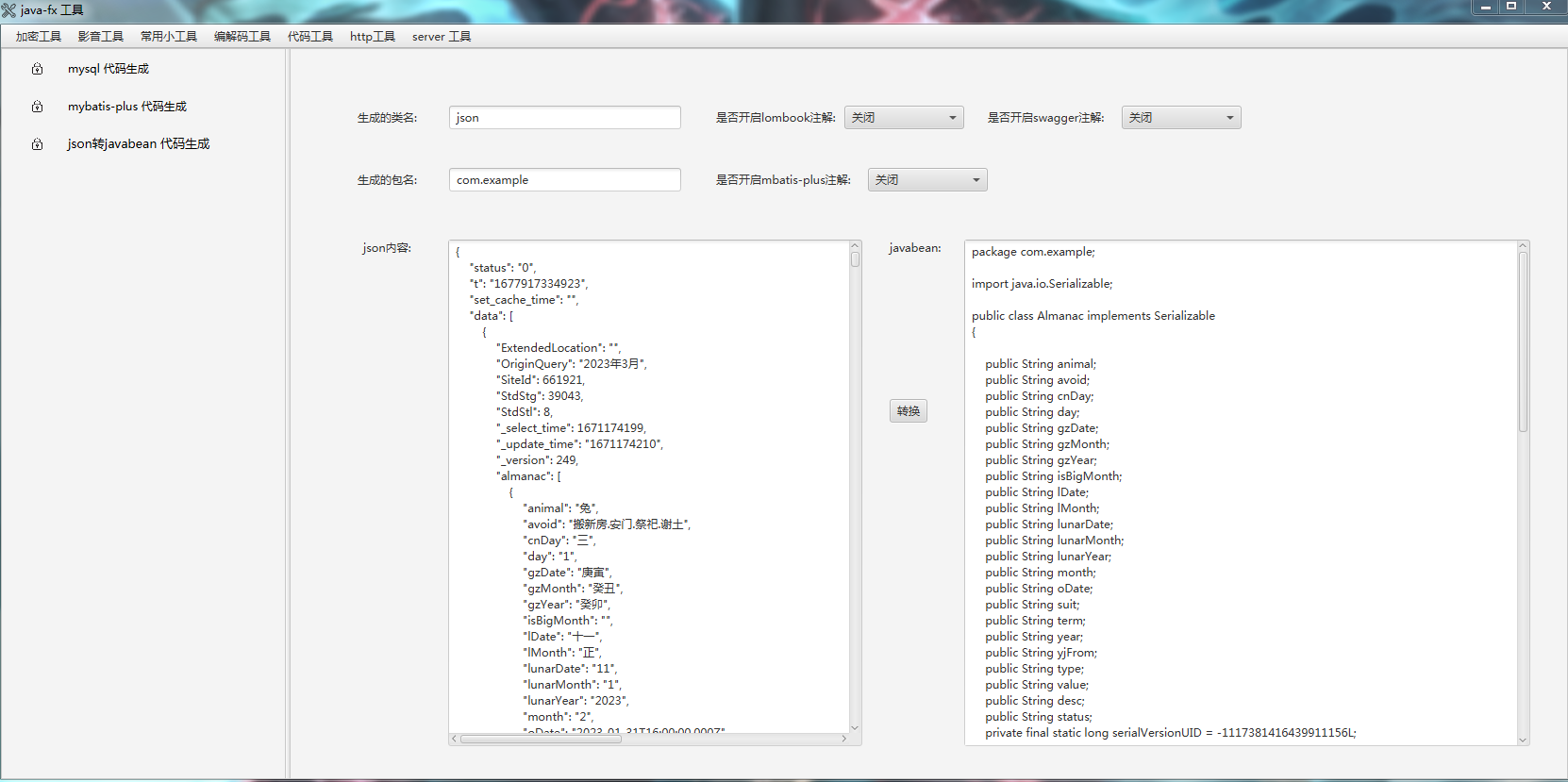This screenshot has width=1568, height=782.
Task: Click the javabean output vertical scrollbar
Action: 1522,341
